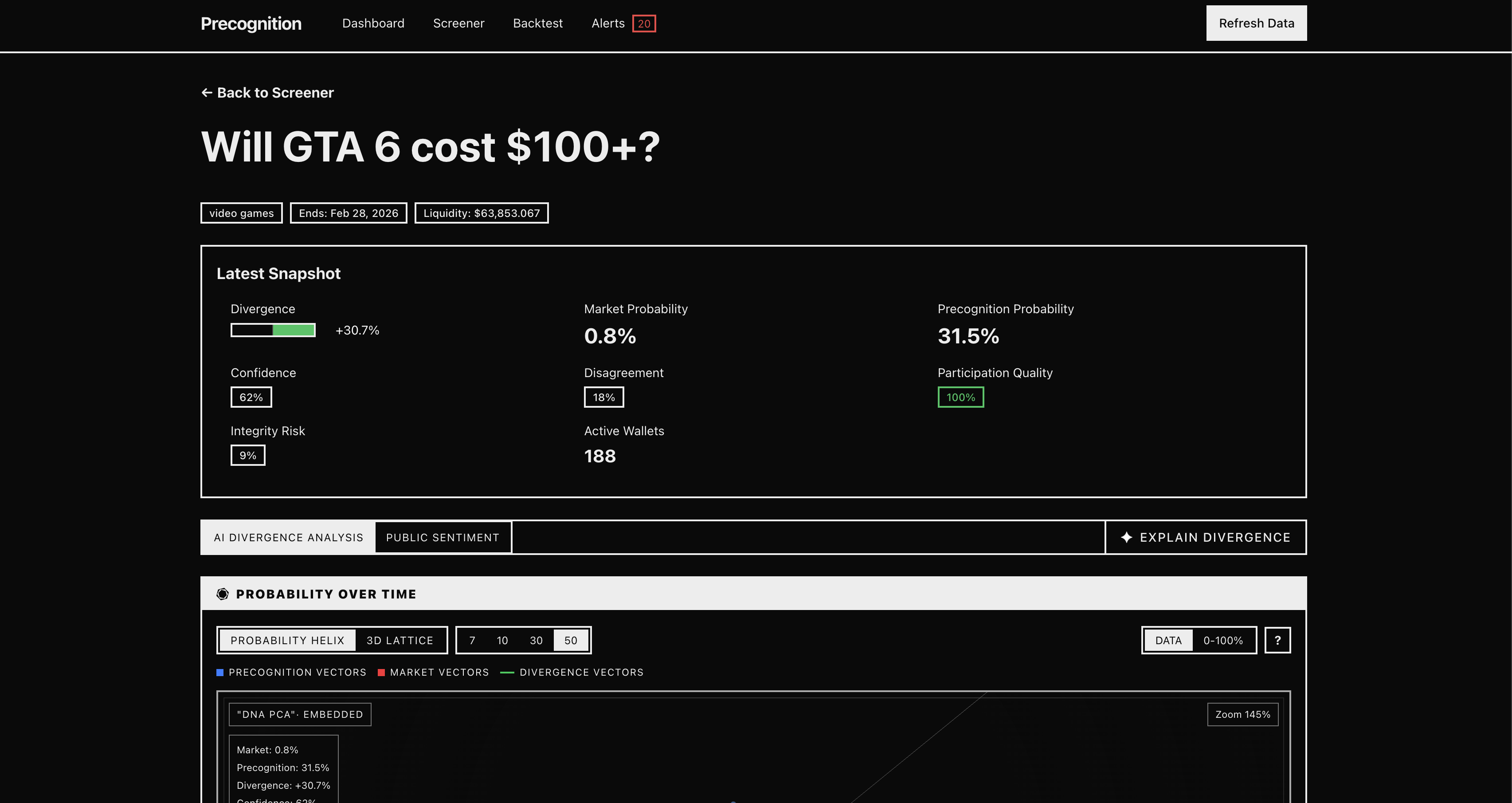This screenshot has height=803, width=1512.
Task: Select the DATA scale option
Action: click(x=1168, y=640)
